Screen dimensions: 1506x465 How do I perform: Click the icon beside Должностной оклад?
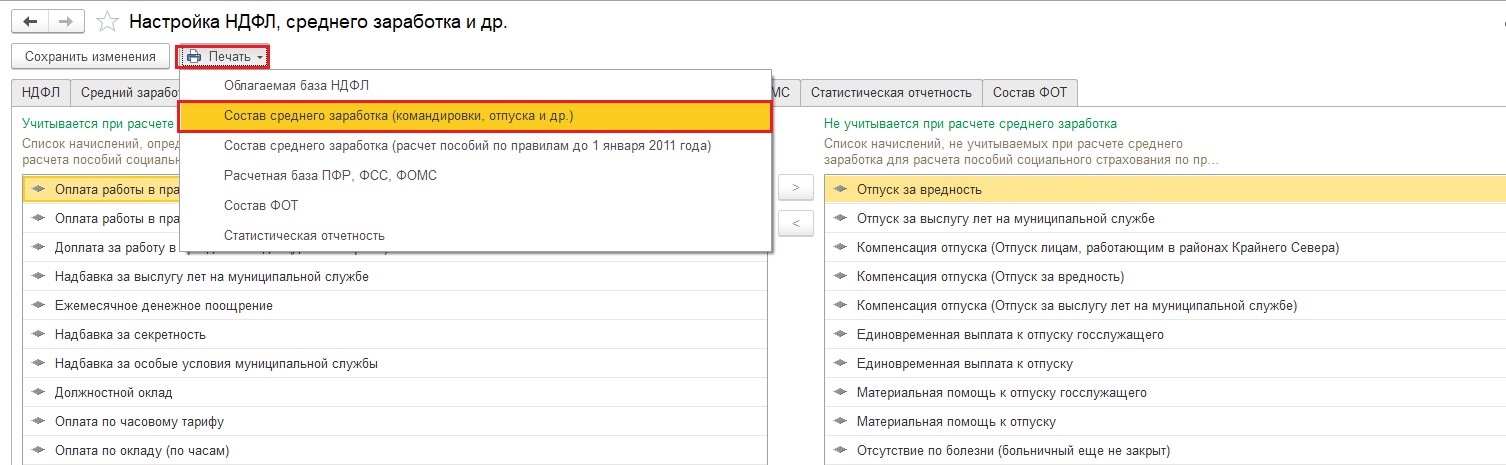click(38, 392)
